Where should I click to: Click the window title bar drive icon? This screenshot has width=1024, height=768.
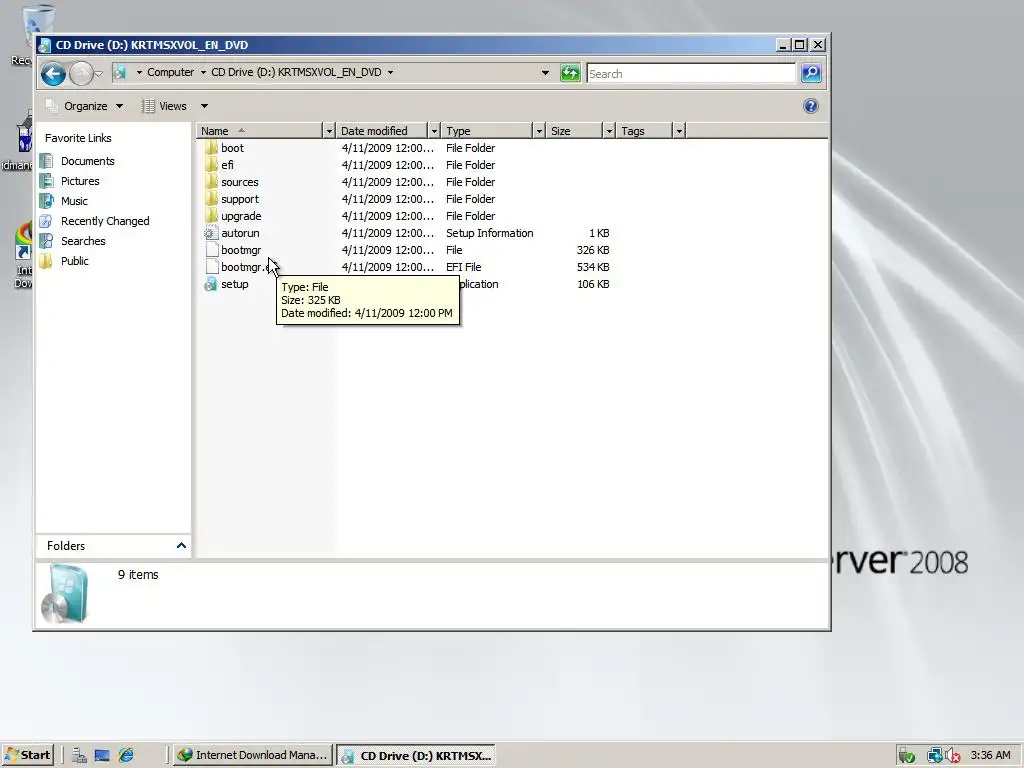44,45
